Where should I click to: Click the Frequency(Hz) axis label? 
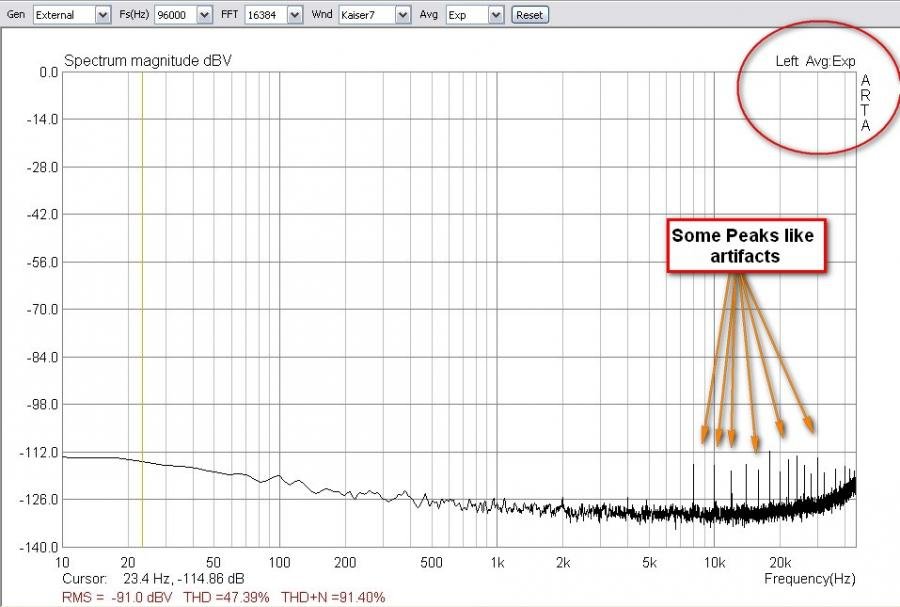[810, 578]
